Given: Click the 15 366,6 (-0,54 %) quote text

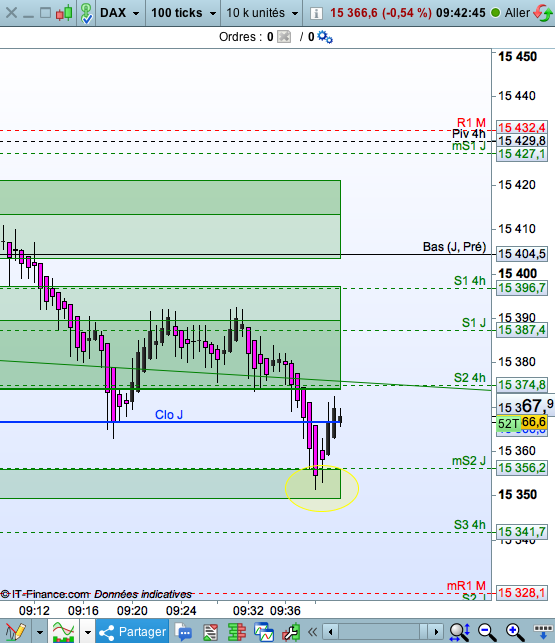Looking at the screenshot, I should tap(381, 13).
